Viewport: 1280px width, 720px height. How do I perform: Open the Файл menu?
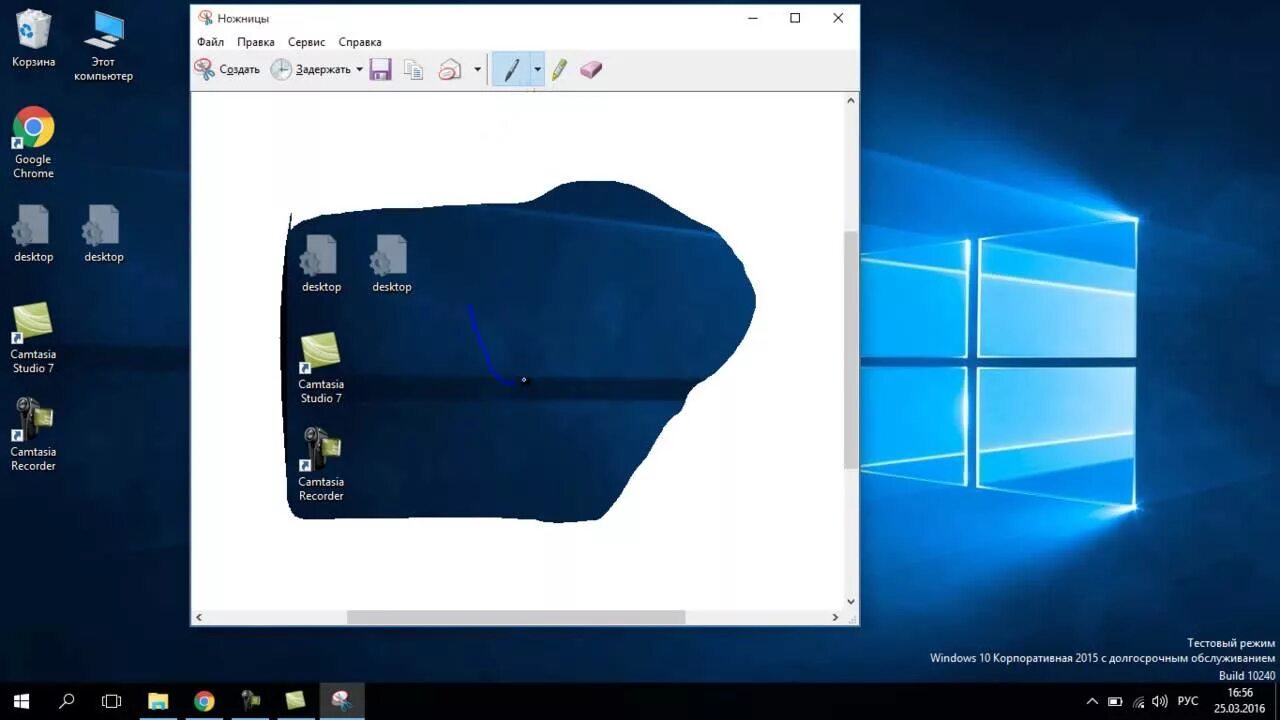click(x=210, y=42)
